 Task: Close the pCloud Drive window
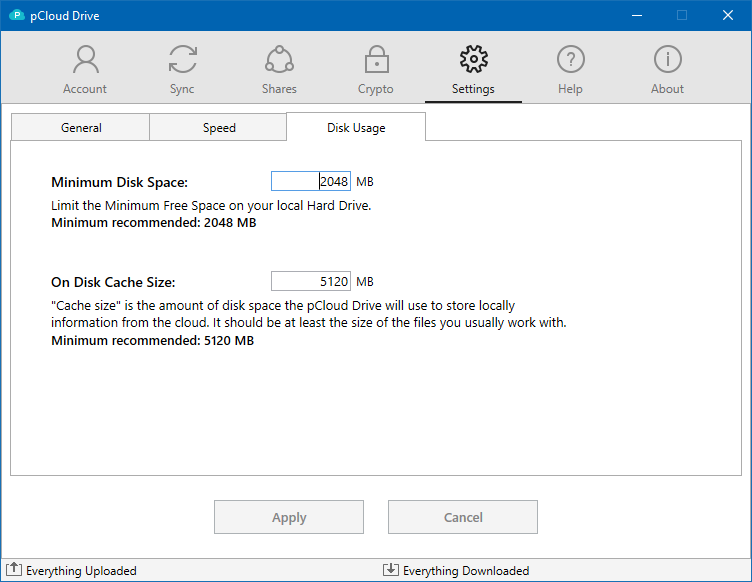(728, 15)
